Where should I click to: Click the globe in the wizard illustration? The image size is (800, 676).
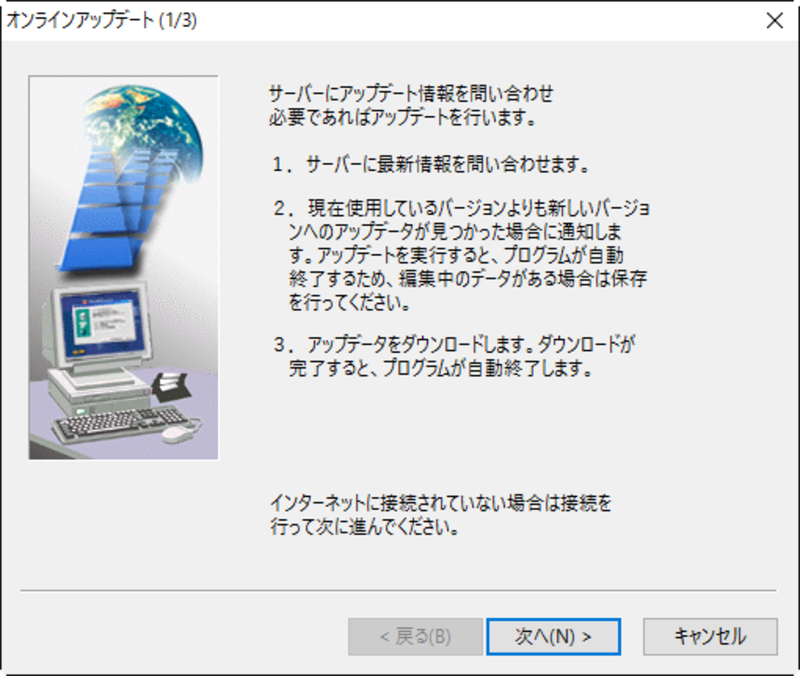click(144, 128)
